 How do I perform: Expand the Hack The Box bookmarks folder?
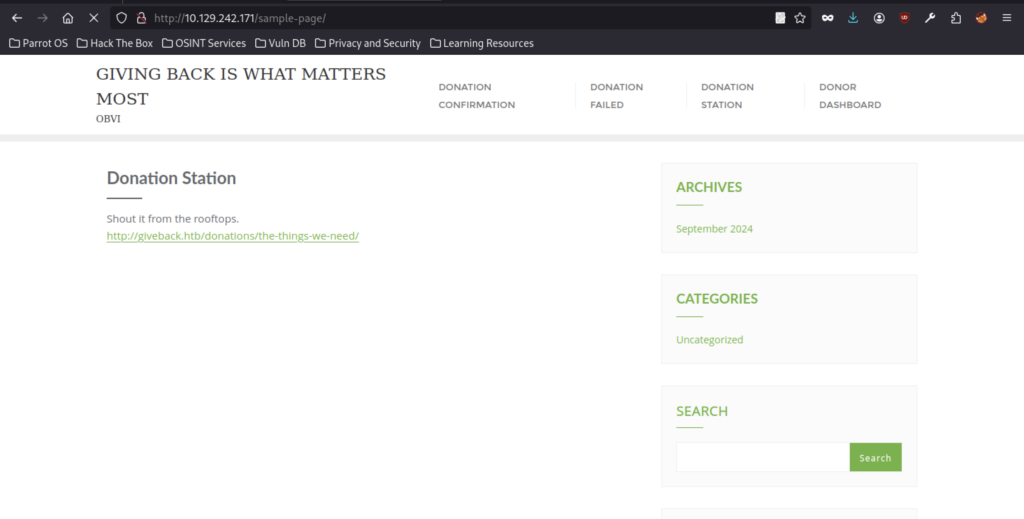tap(115, 43)
